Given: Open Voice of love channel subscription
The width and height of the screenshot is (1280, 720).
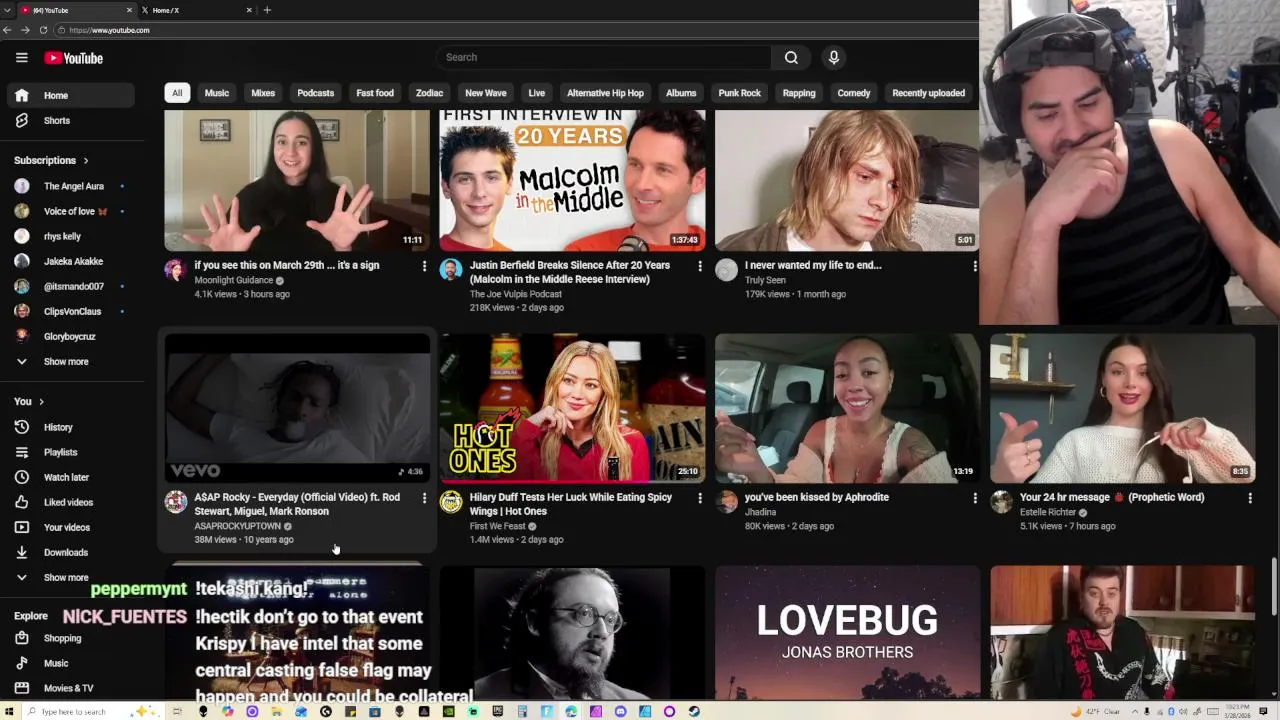Looking at the screenshot, I should coord(70,211).
